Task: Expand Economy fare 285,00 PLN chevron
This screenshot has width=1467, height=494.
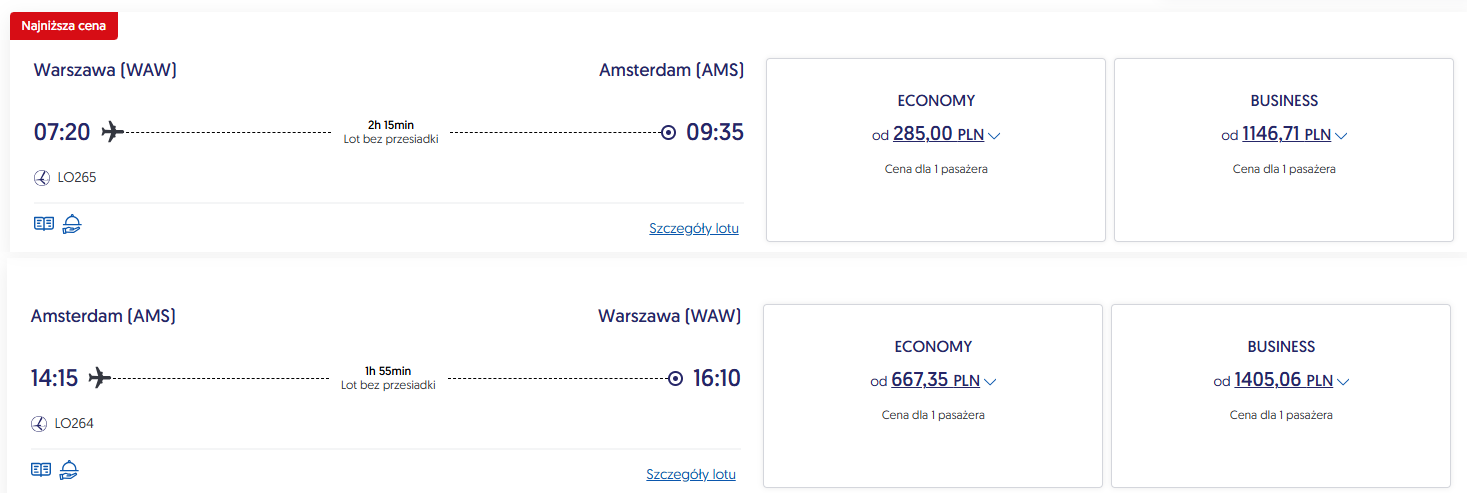Action: pyautogui.click(x=994, y=135)
